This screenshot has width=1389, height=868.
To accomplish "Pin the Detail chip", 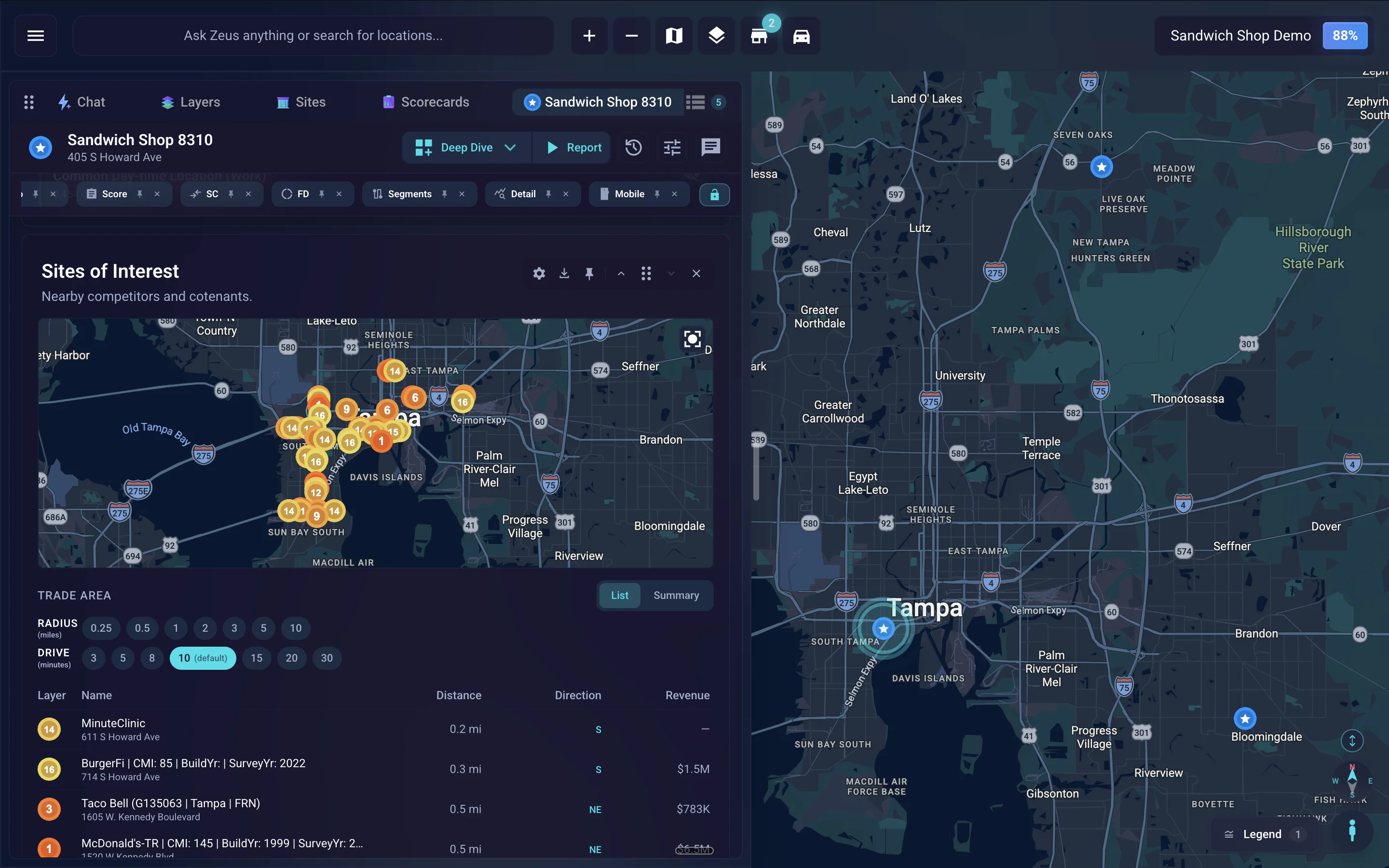I will coord(548,194).
